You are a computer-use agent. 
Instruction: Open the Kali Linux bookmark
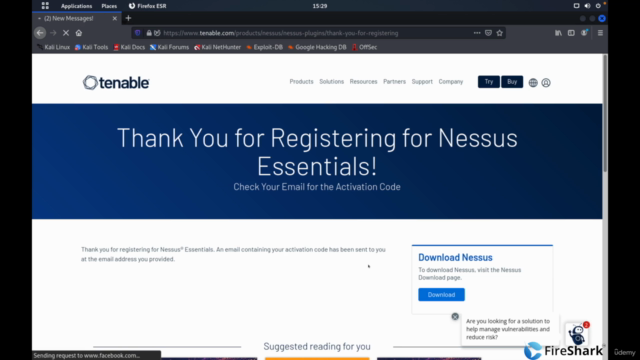tap(53, 47)
